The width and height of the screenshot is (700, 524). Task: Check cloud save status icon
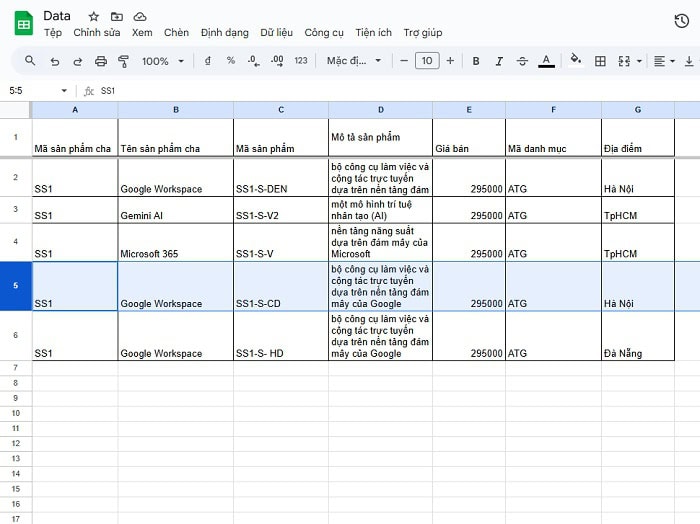pos(140,17)
